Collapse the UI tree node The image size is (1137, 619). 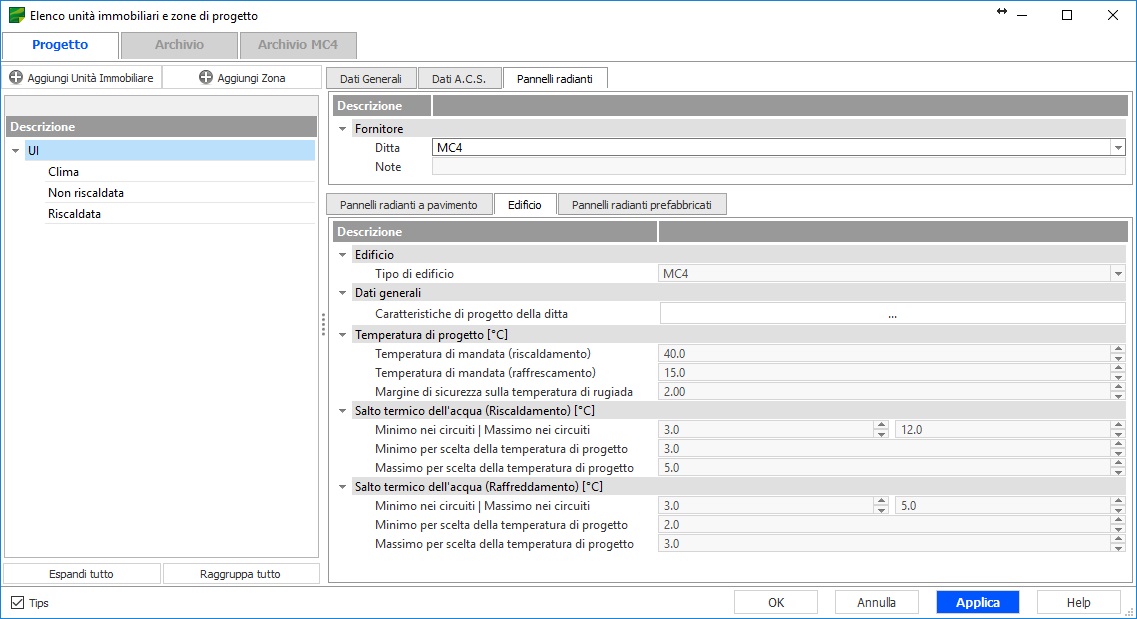(15, 151)
